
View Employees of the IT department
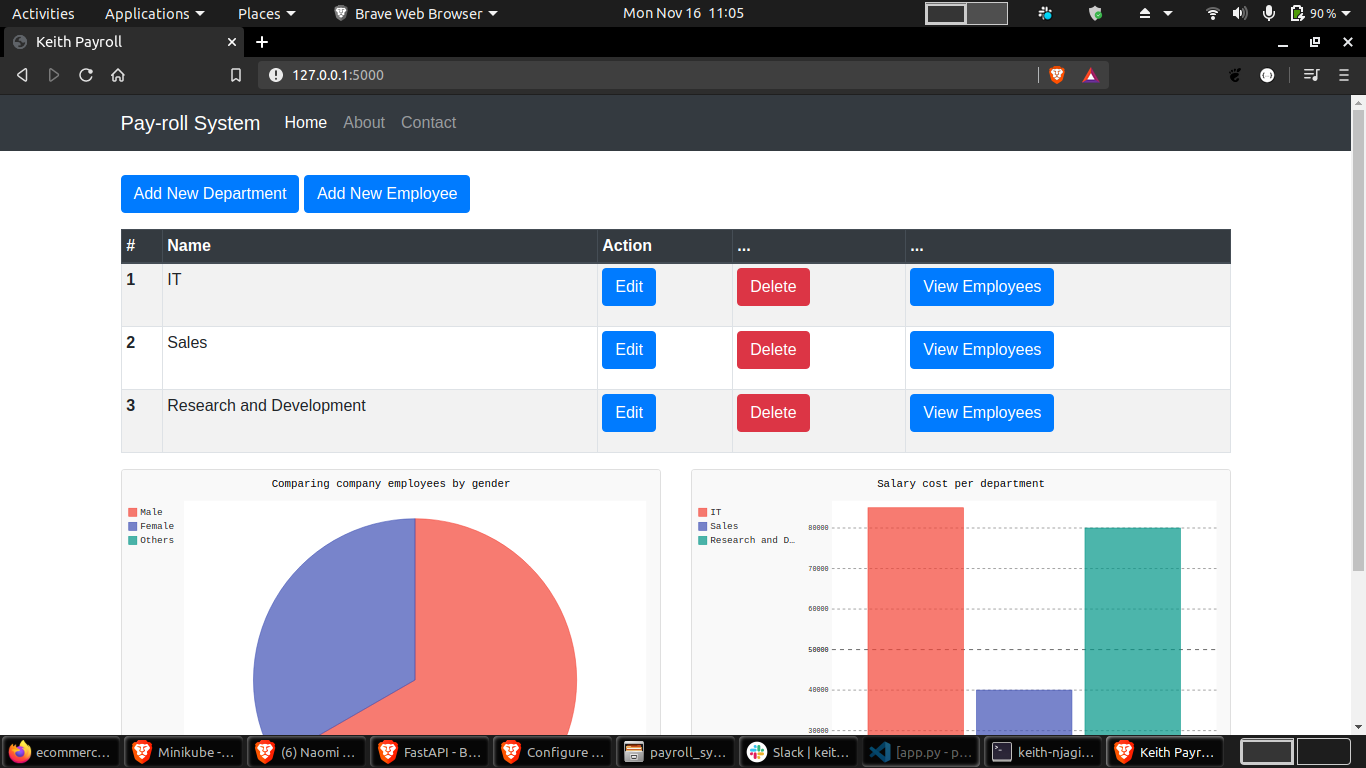click(982, 287)
